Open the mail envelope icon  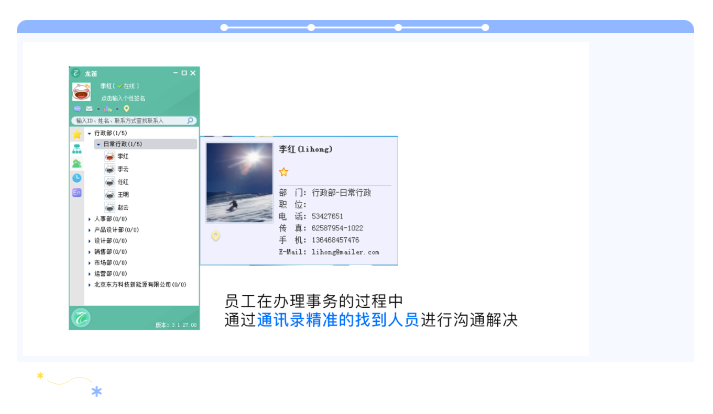click(x=89, y=109)
